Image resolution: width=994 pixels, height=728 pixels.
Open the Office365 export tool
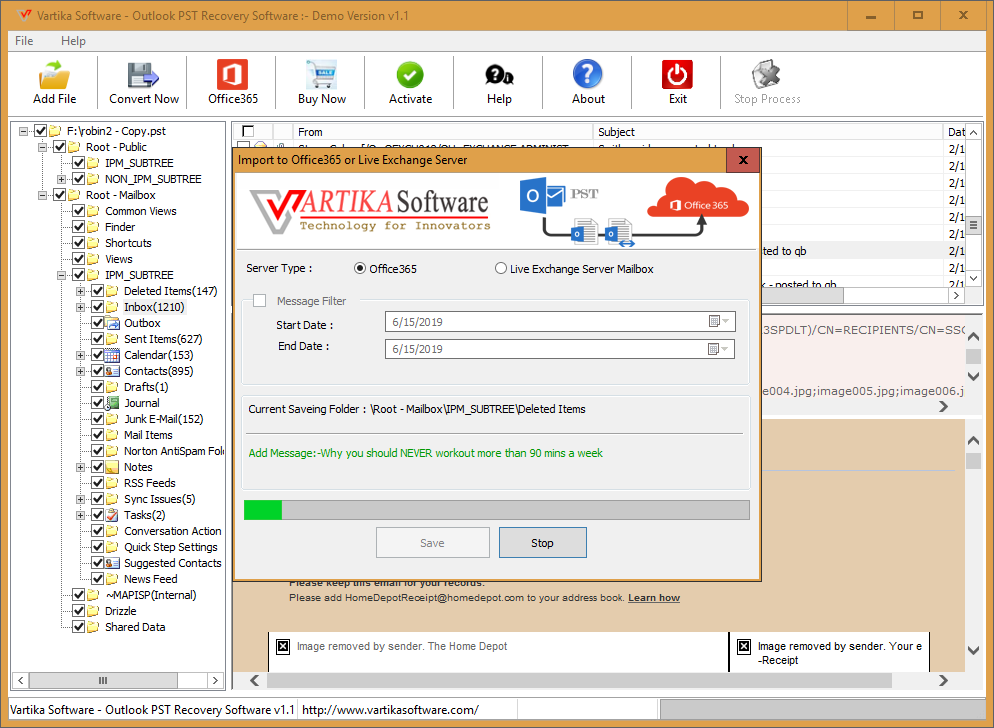click(233, 75)
